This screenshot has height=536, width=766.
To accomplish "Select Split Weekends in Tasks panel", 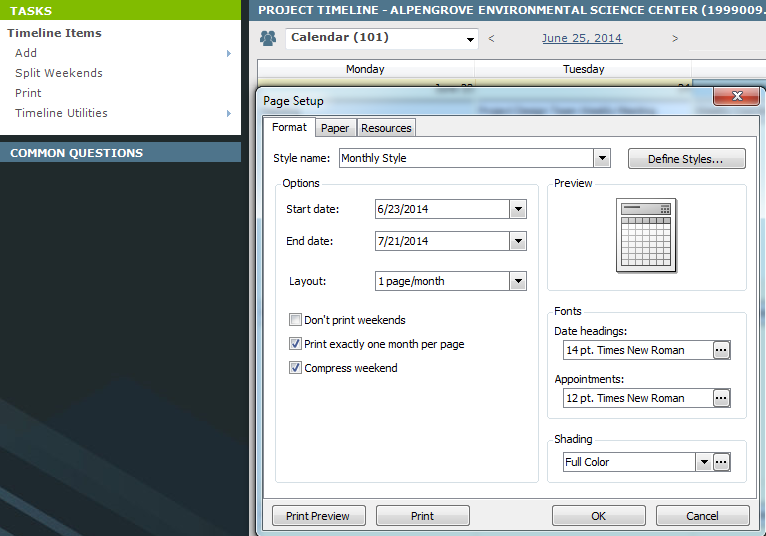I will click(x=59, y=73).
